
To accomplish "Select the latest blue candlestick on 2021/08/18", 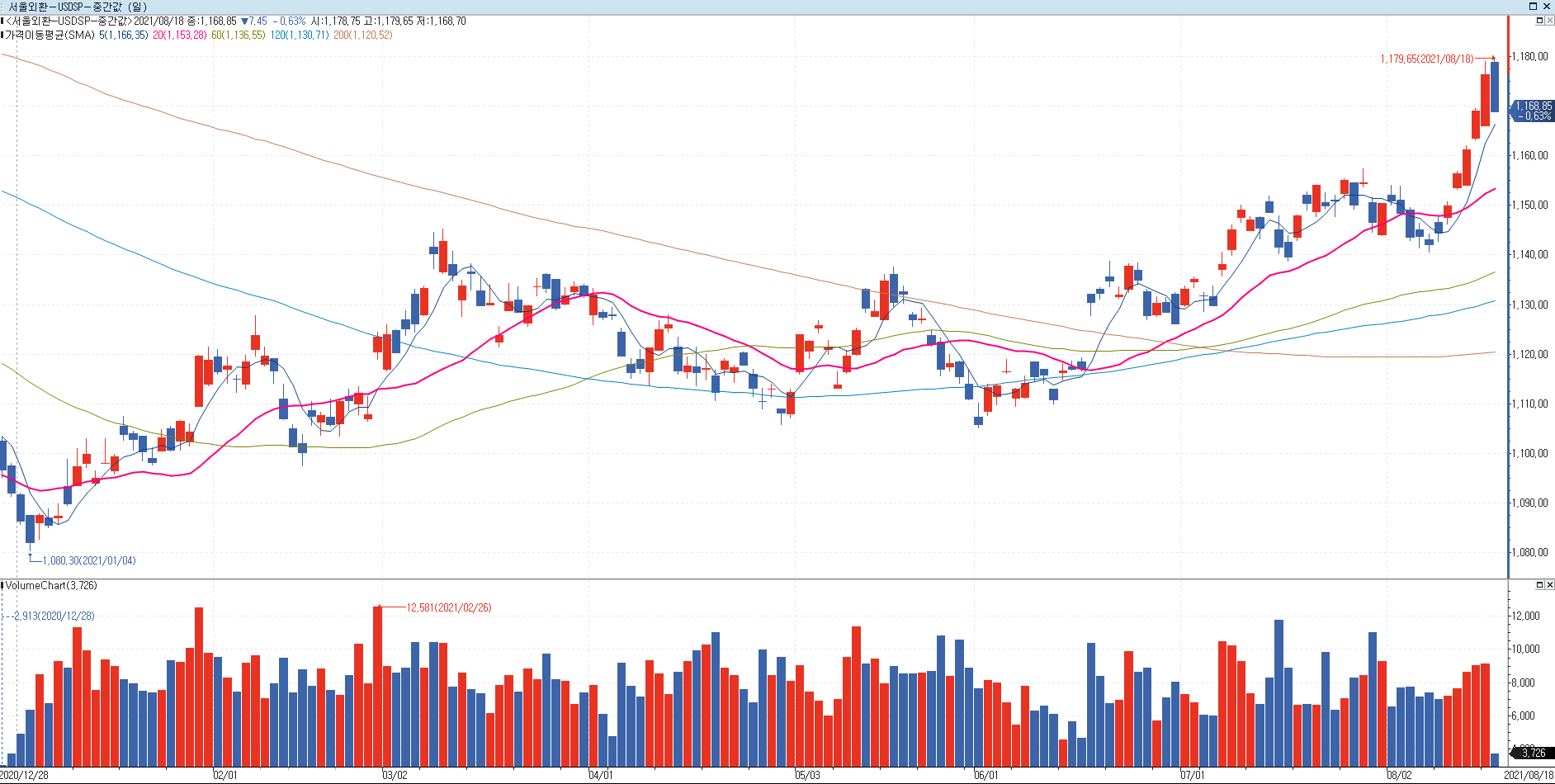I will pyautogui.click(x=1495, y=87).
